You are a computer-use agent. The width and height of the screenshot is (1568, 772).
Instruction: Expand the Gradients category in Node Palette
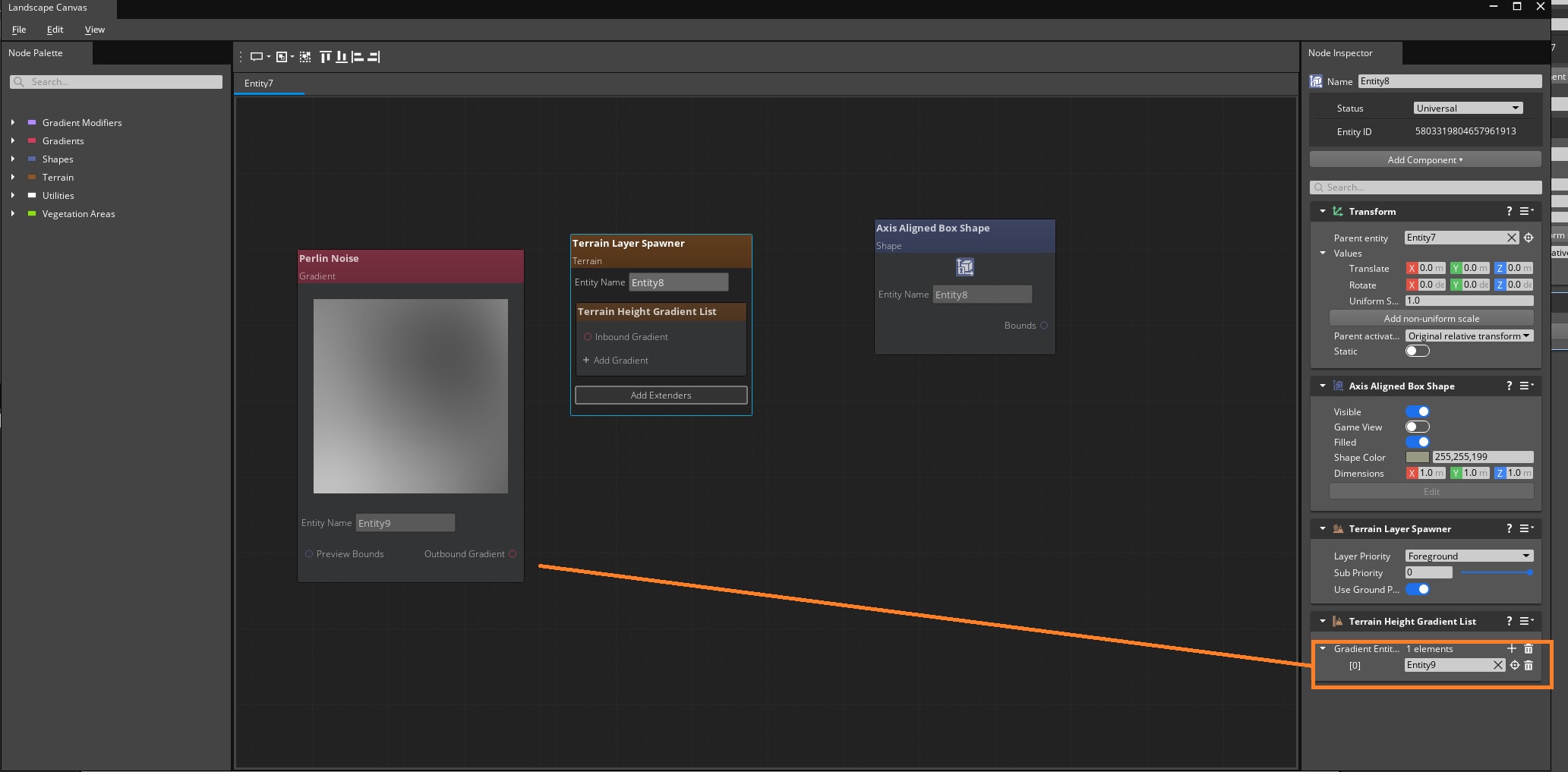(x=13, y=140)
